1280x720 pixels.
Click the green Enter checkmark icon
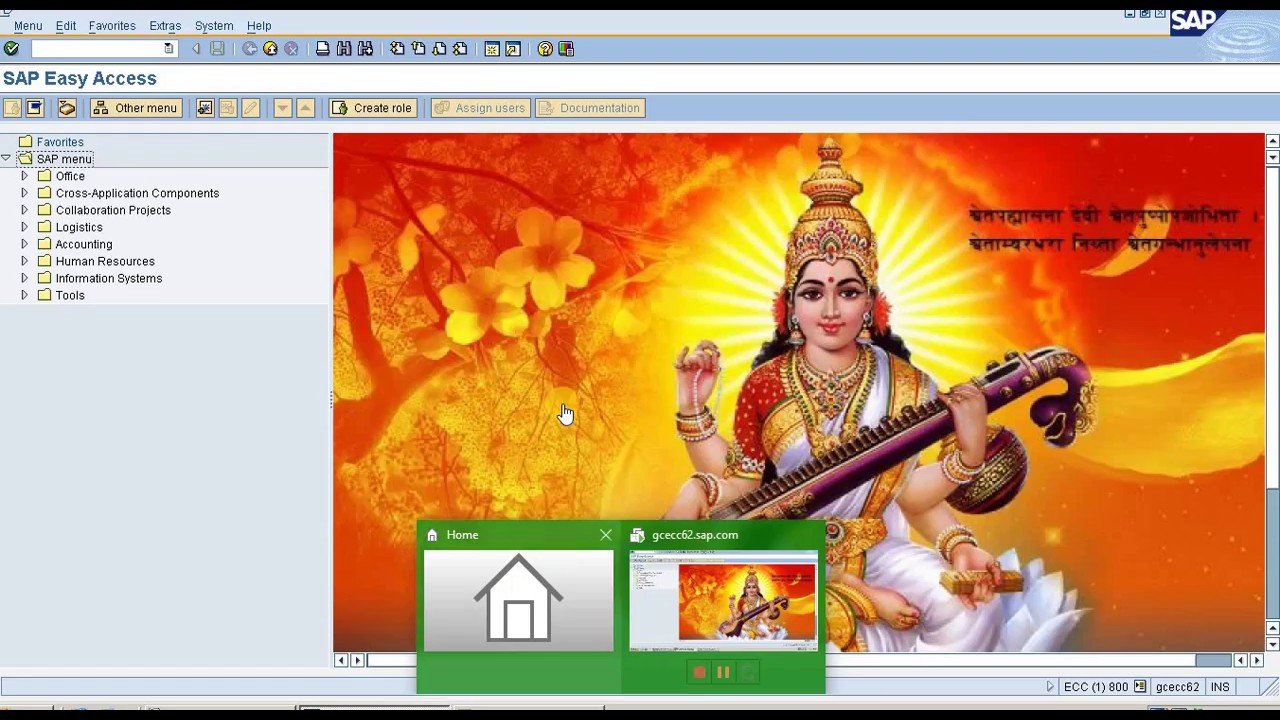tap(11, 49)
